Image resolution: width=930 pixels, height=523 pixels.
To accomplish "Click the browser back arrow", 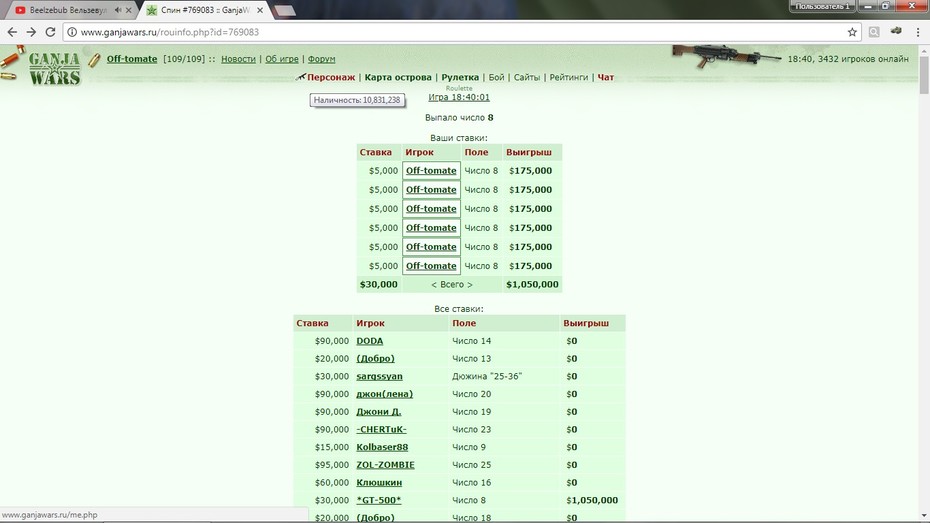I will (12, 32).
